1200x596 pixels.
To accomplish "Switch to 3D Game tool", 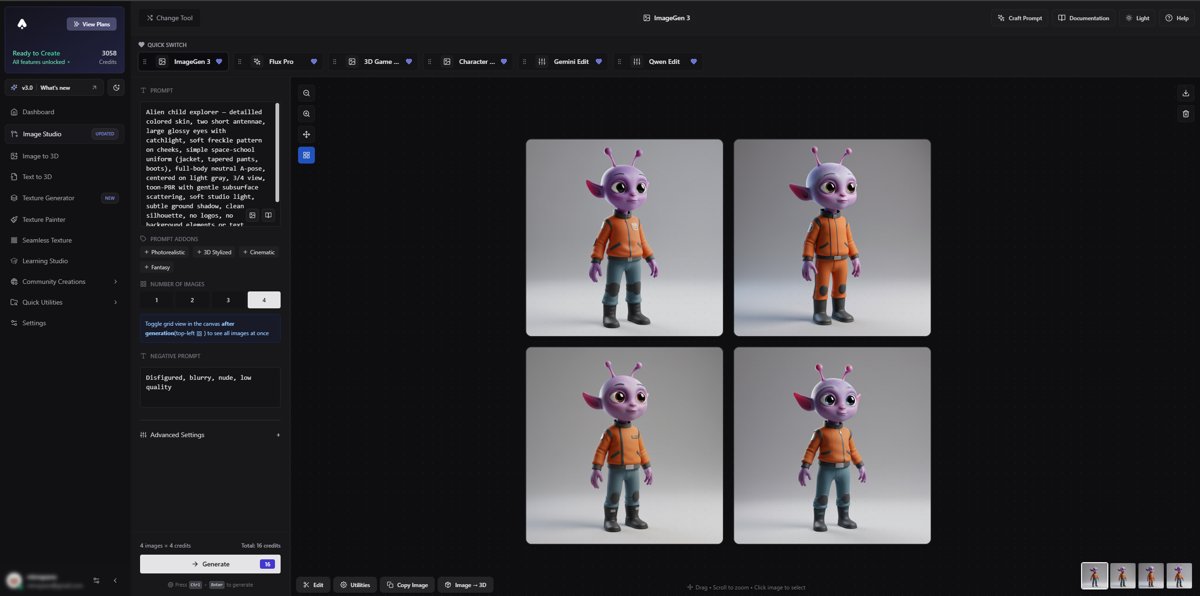I will pos(376,62).
